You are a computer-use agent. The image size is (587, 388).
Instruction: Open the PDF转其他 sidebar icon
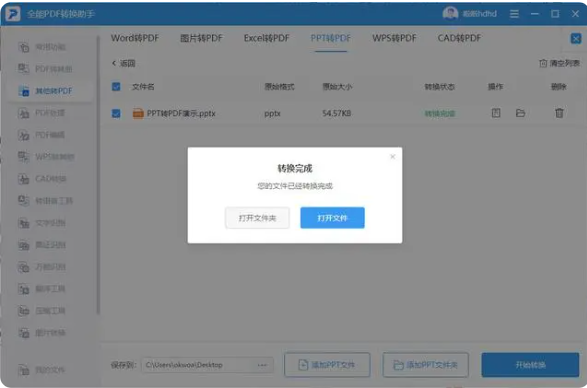click(24, 69)
